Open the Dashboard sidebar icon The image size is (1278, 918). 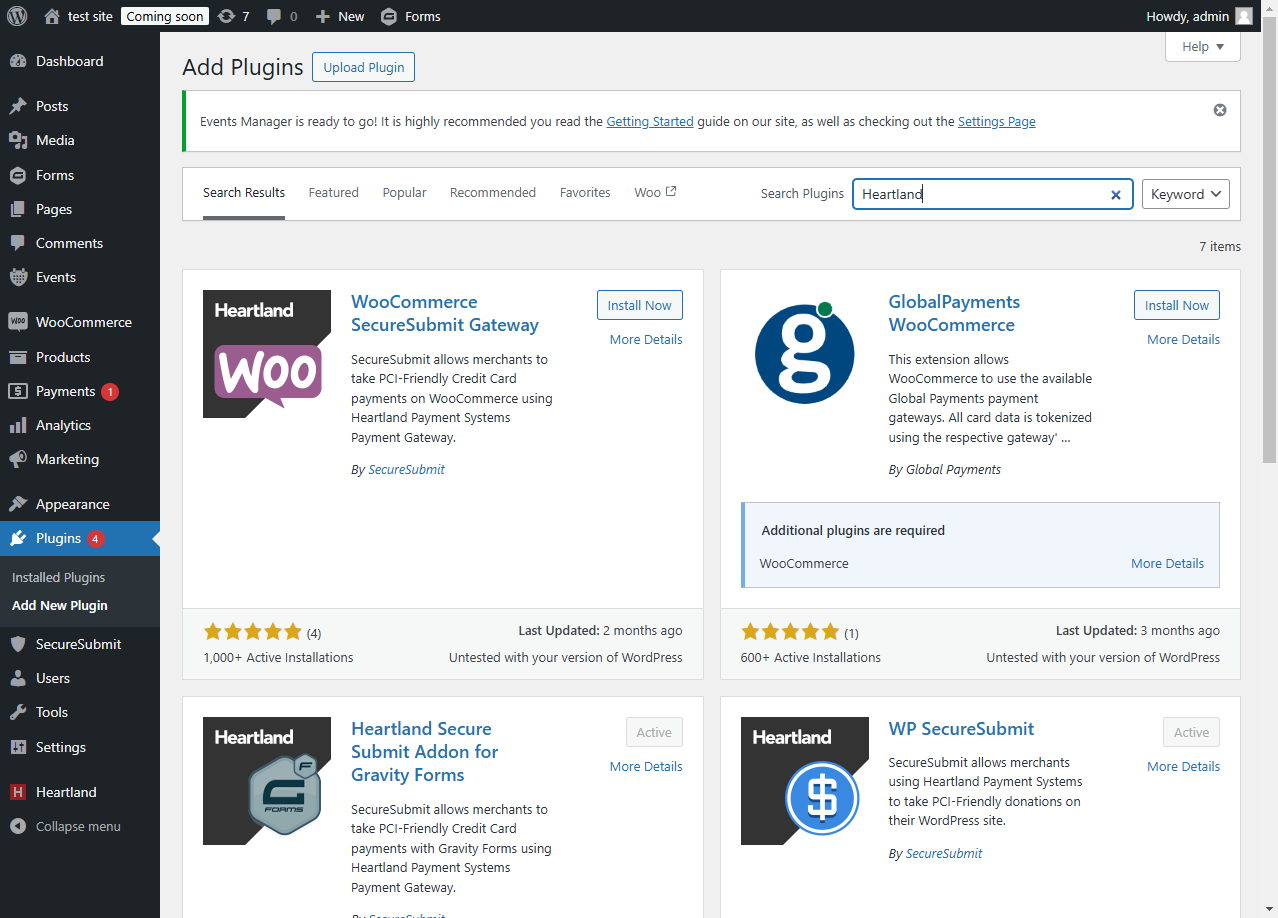pyautogui.click(x=18, y=61)
